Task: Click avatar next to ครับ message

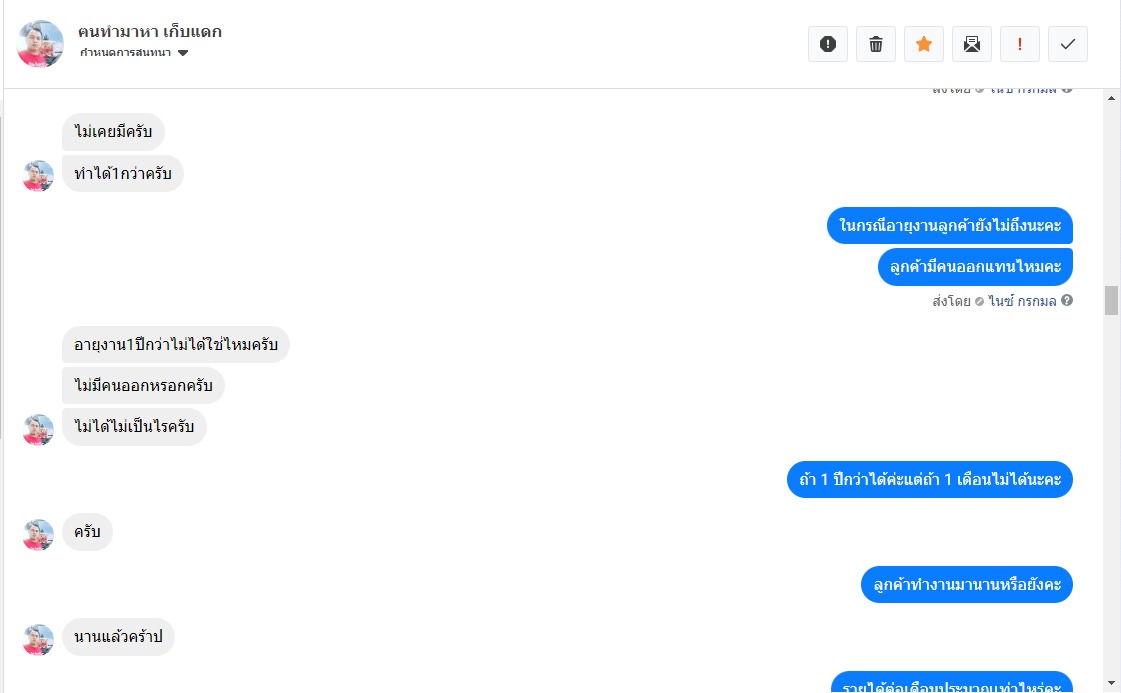Action: tap(39, 534)
